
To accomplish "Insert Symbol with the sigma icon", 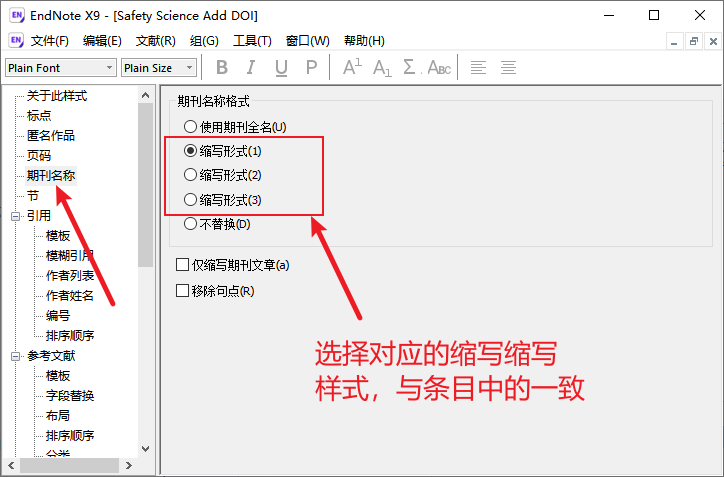I will [x=410, y=67].
